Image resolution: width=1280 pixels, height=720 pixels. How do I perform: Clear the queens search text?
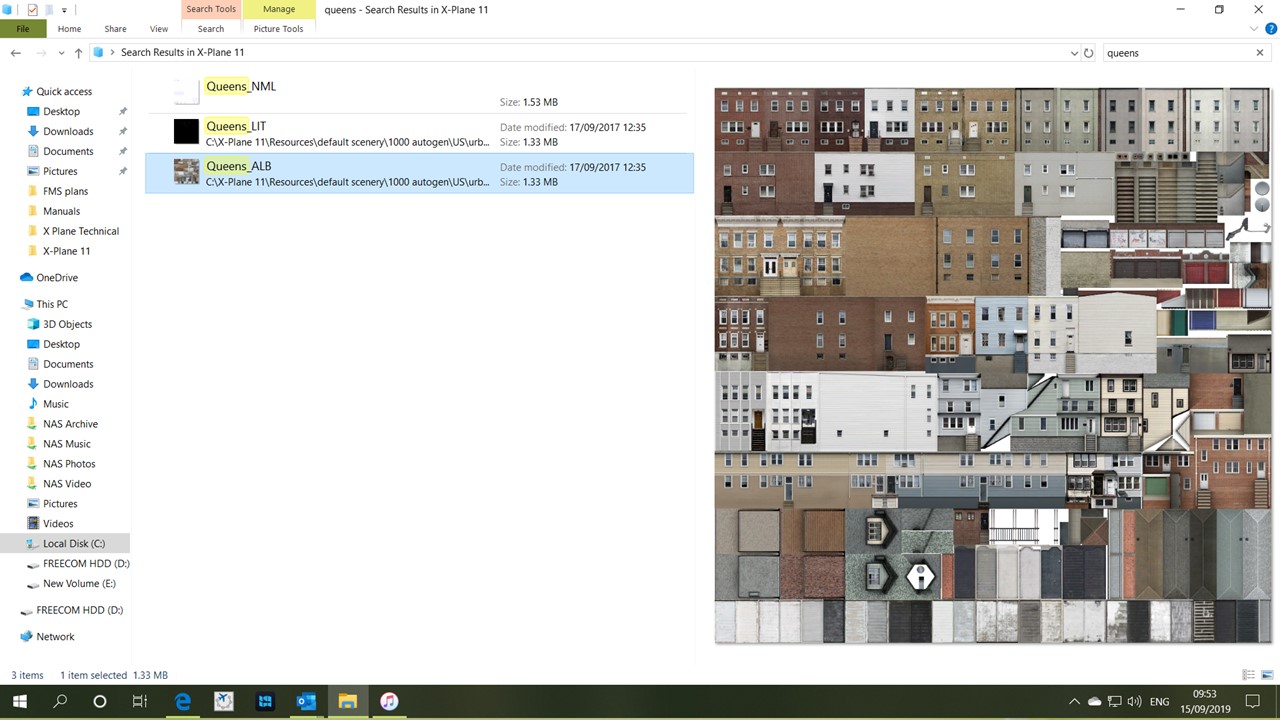coord(1260,53)
